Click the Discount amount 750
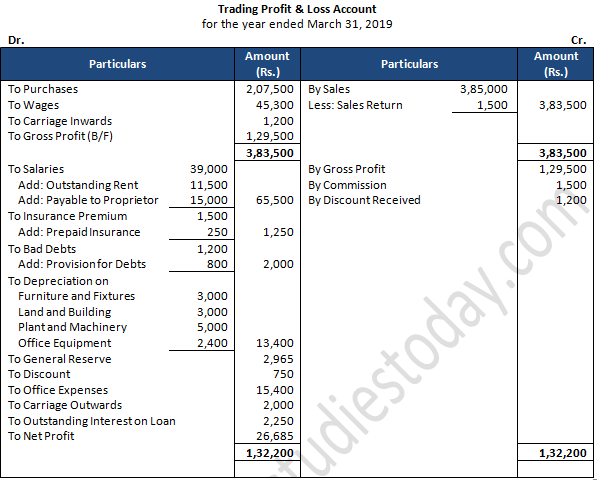This screenshot has height=480, width=597. click(x=283, y=374)
